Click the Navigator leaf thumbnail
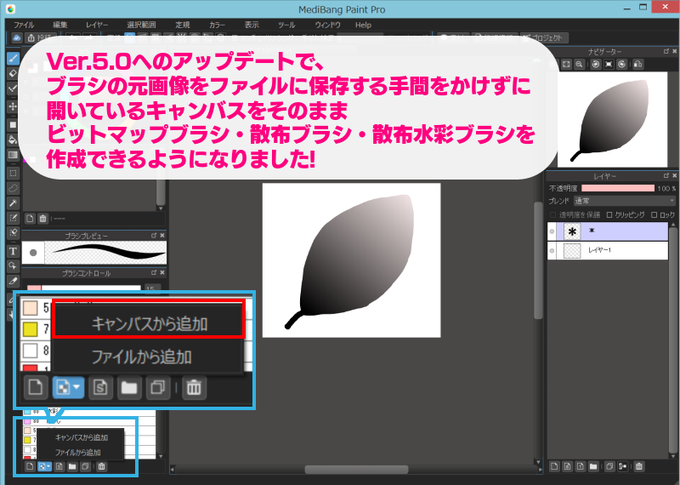The width and height of the screenshot is (680, 485). click(x=611, y=119)
